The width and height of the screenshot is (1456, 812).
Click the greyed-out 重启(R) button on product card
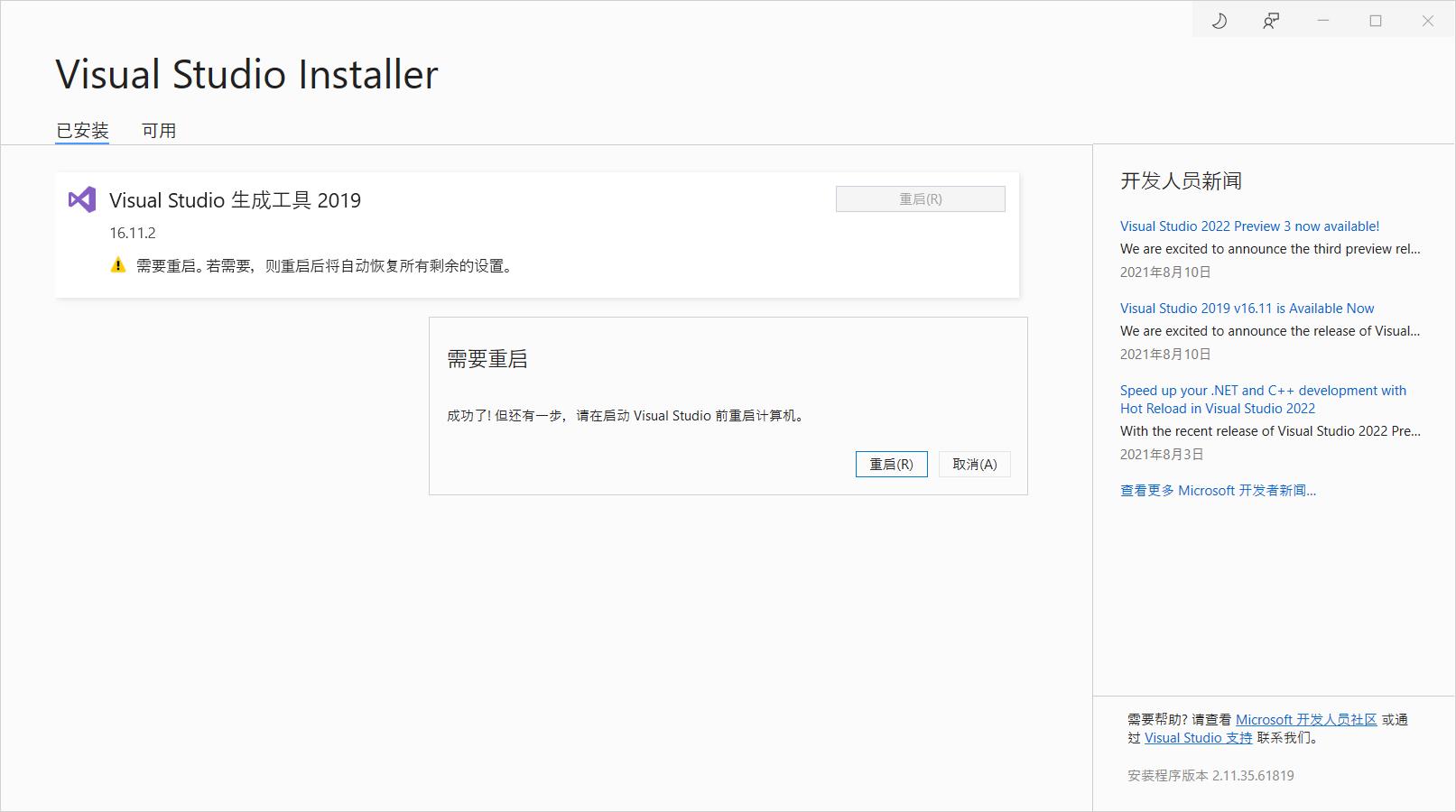pyautogui.click(x=920, y=198)
